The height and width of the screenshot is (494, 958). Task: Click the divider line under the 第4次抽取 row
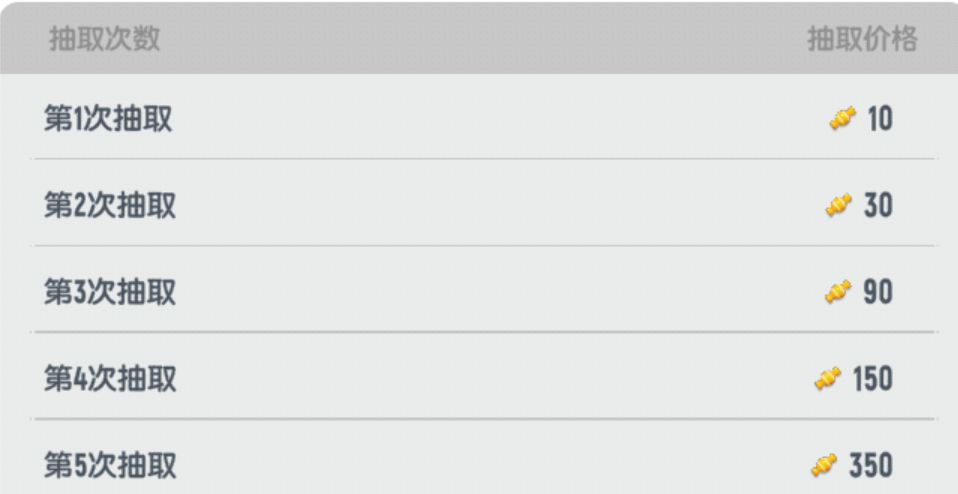(484, 419)
